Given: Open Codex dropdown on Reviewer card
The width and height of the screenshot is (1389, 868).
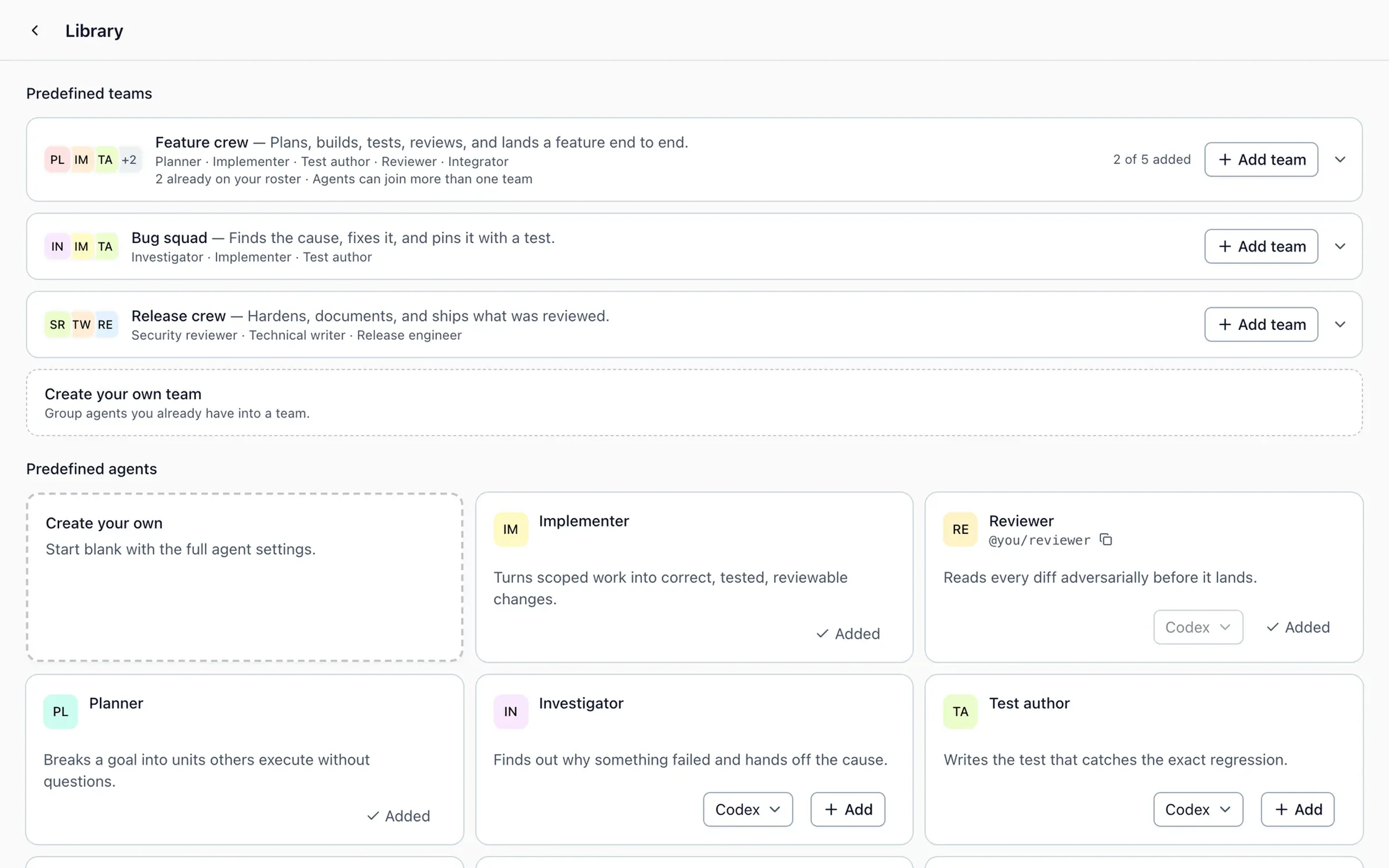Looking at the screenshot, I should point(1198,627).
